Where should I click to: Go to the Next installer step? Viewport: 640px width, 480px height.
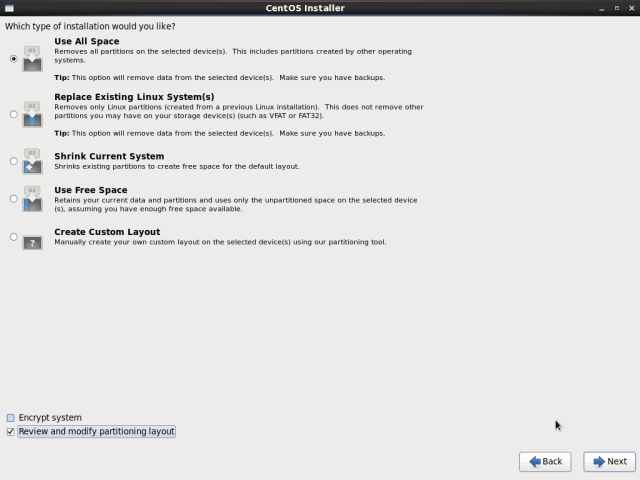pyautogui.click(x=609, y=461)
